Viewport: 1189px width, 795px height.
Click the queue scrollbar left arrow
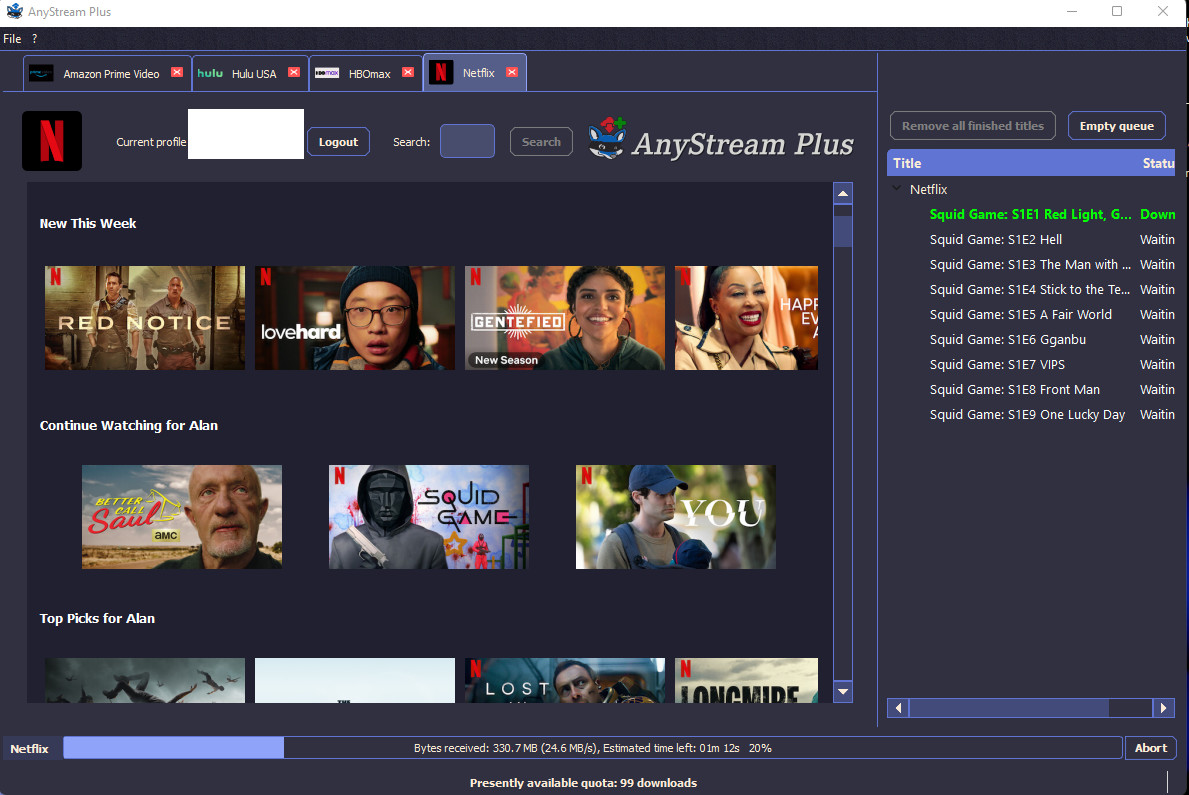click(x=899, y=708)
